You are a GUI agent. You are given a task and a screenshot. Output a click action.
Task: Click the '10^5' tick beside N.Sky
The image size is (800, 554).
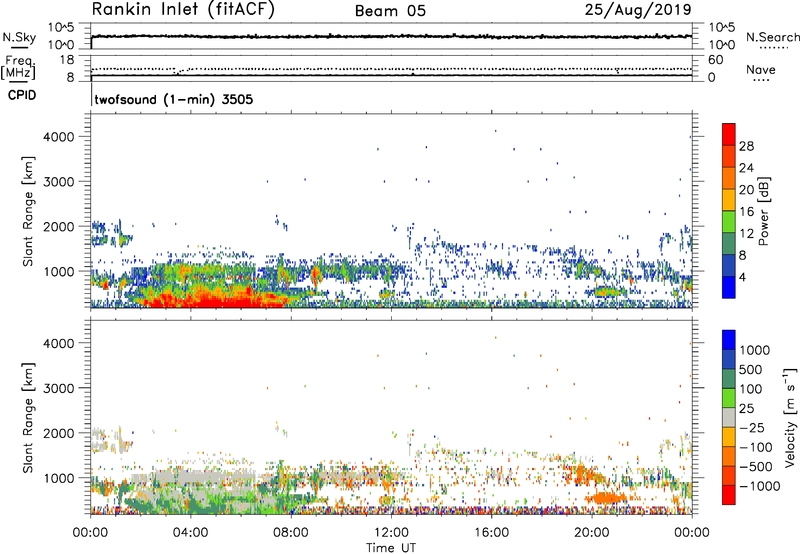(61, 28)
